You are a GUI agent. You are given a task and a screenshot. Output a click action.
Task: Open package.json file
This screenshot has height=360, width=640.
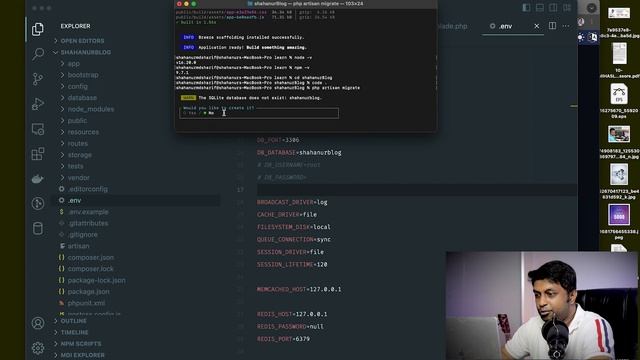click(88, 292)
